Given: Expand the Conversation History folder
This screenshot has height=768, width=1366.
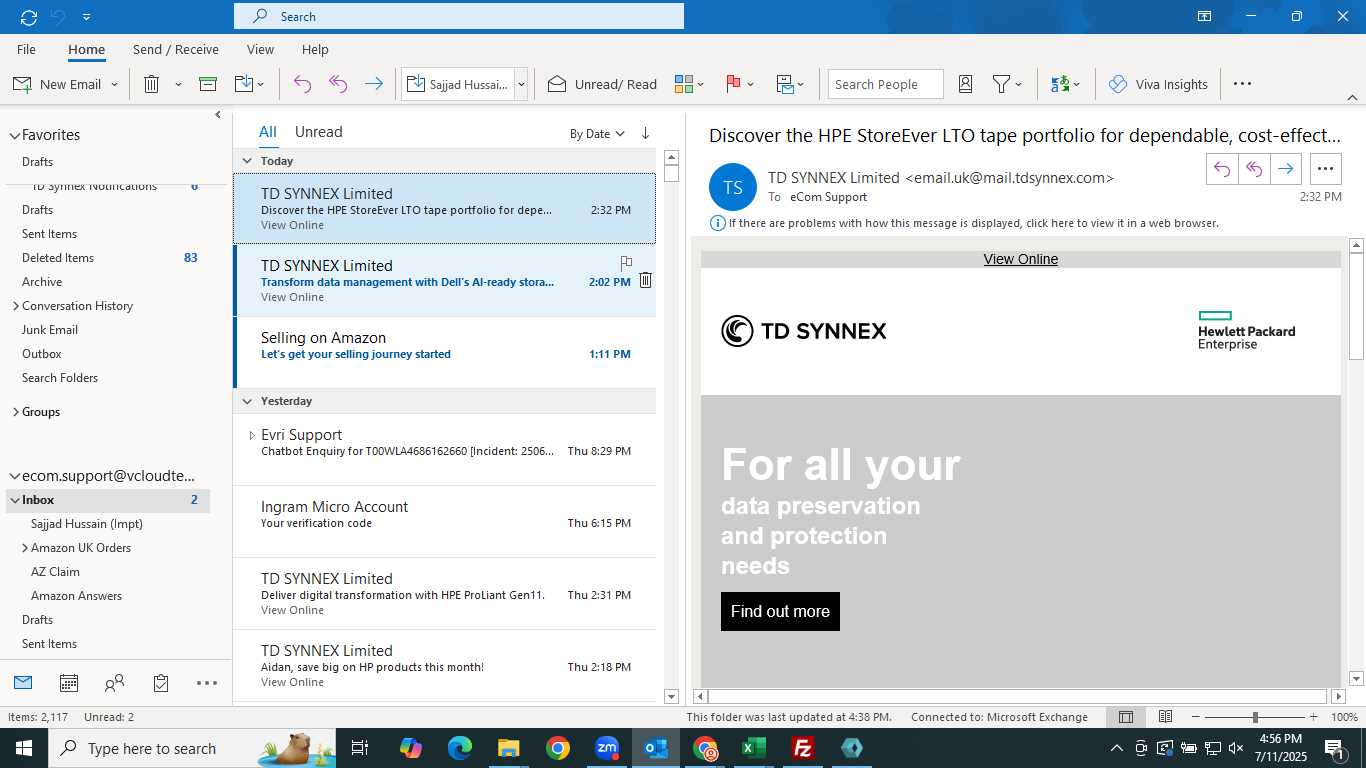Looking at the screenshot, I should pyautogui.click(x=15, y=306).
